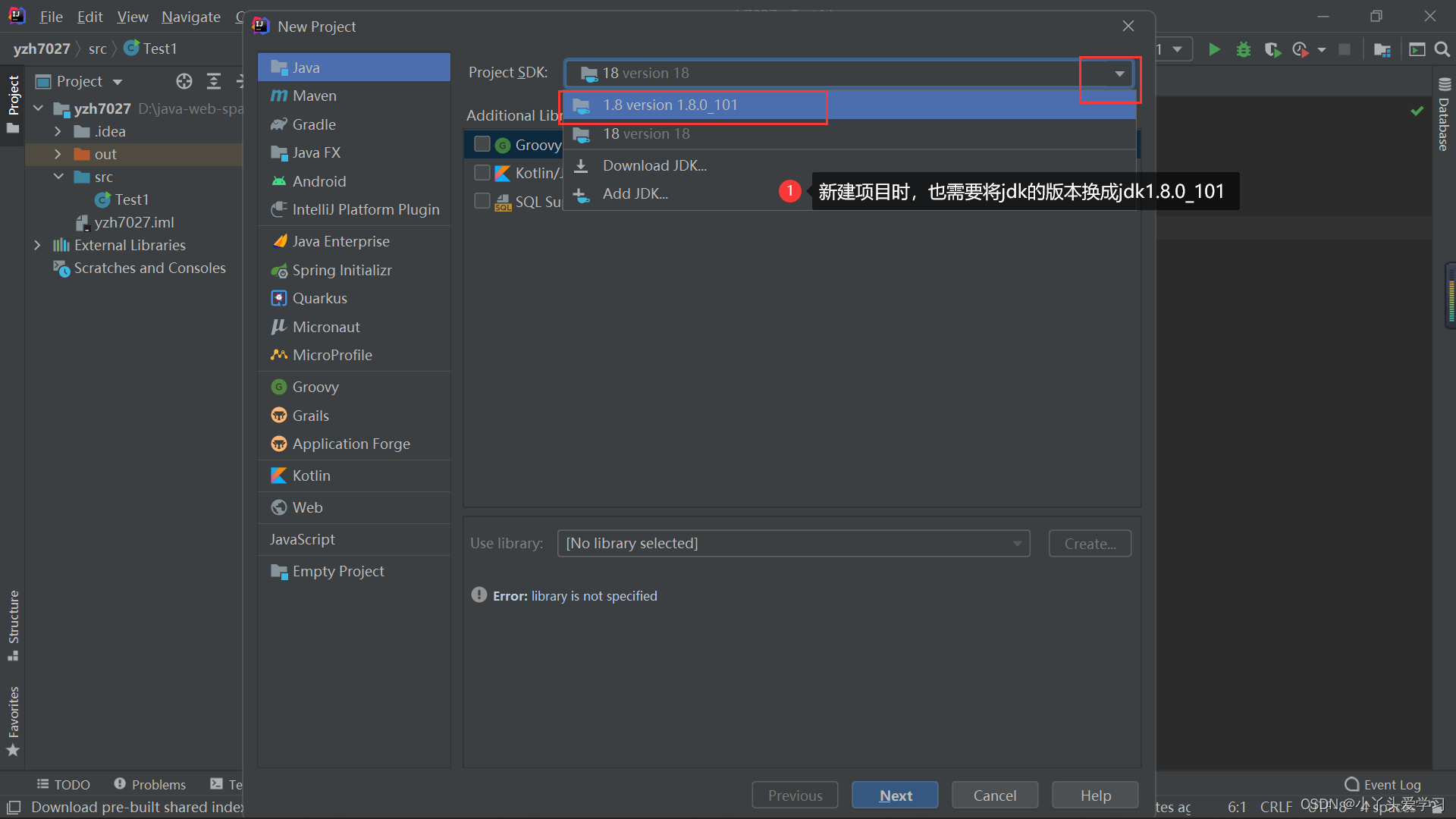
Task: Select Java FX project type
Action: point(354,152)
